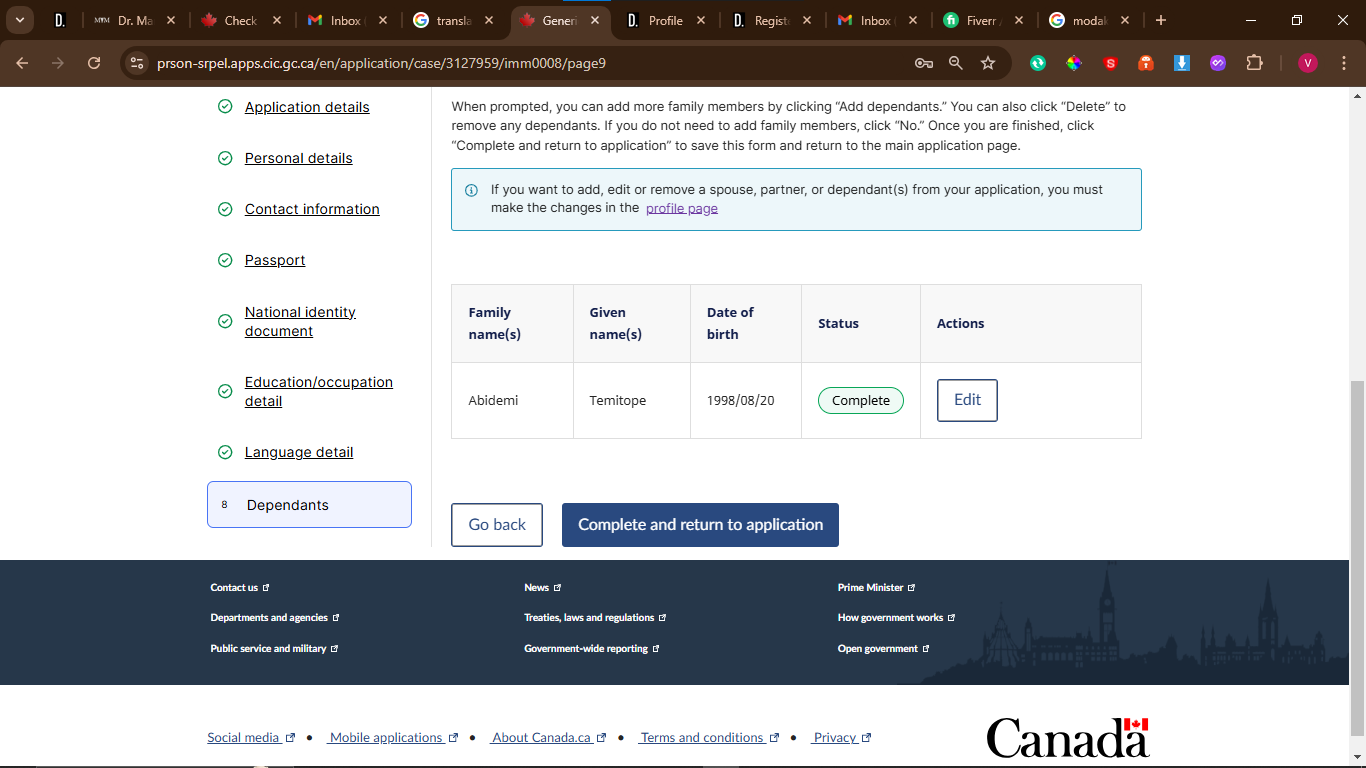Open the Application details section
1366x768 pixels.
click(x=307, y=107)
